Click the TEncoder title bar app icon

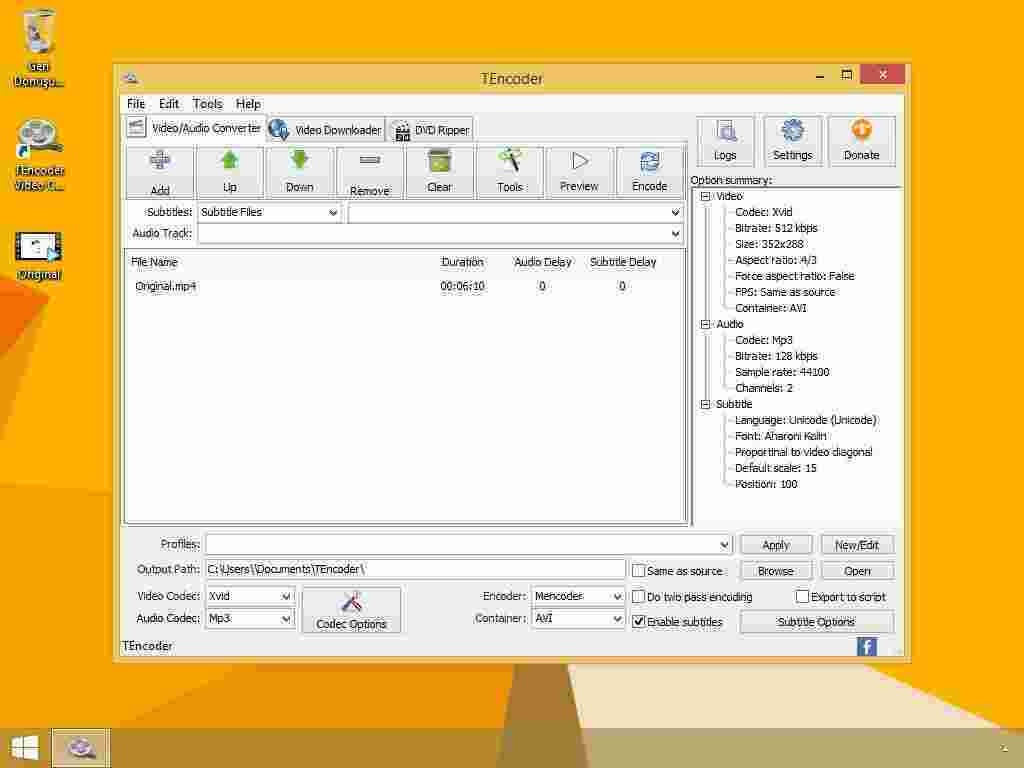click(131, 78)
